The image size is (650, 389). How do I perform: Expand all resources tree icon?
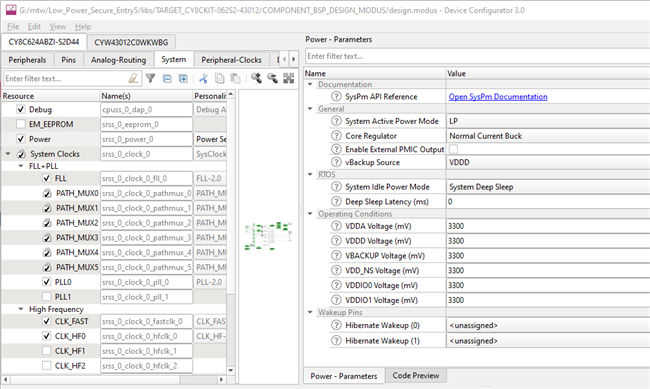183,78
